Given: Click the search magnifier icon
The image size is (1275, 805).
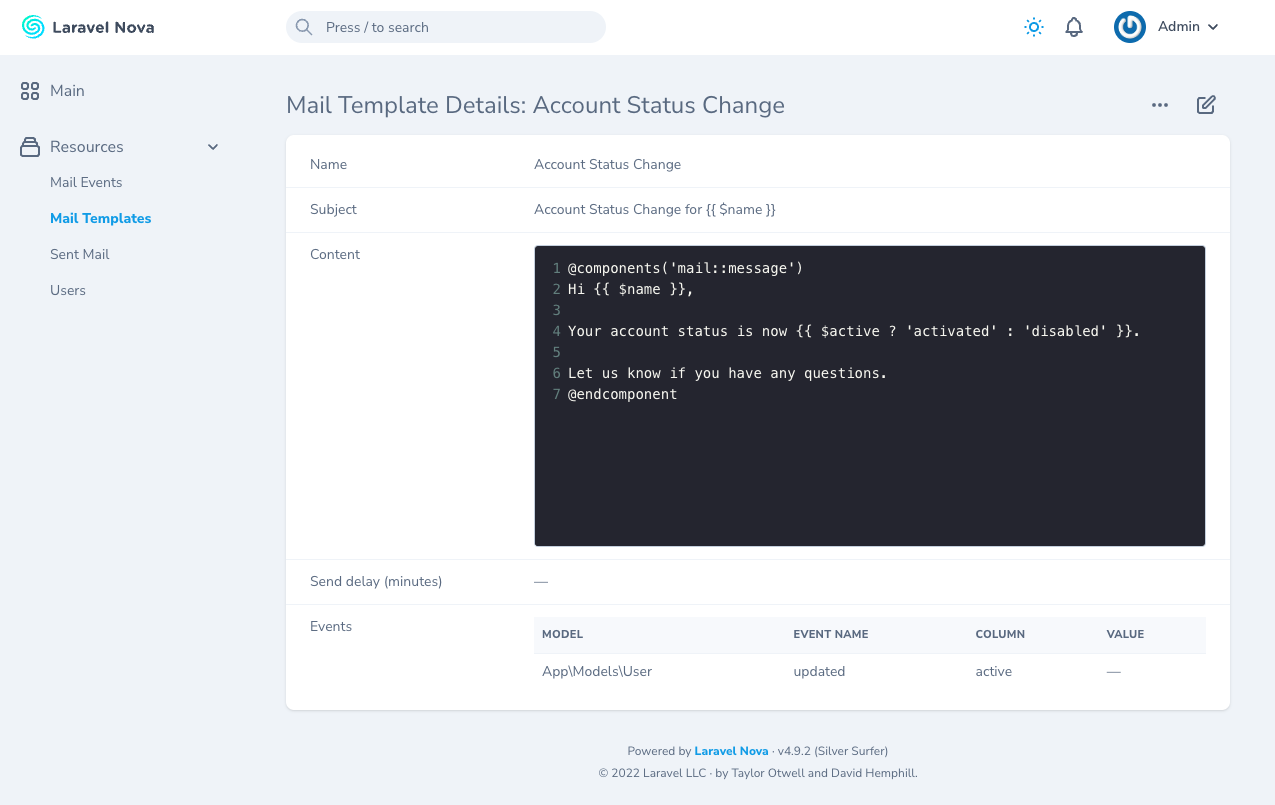Looking at the screenshot, I should tap(305, 27).
